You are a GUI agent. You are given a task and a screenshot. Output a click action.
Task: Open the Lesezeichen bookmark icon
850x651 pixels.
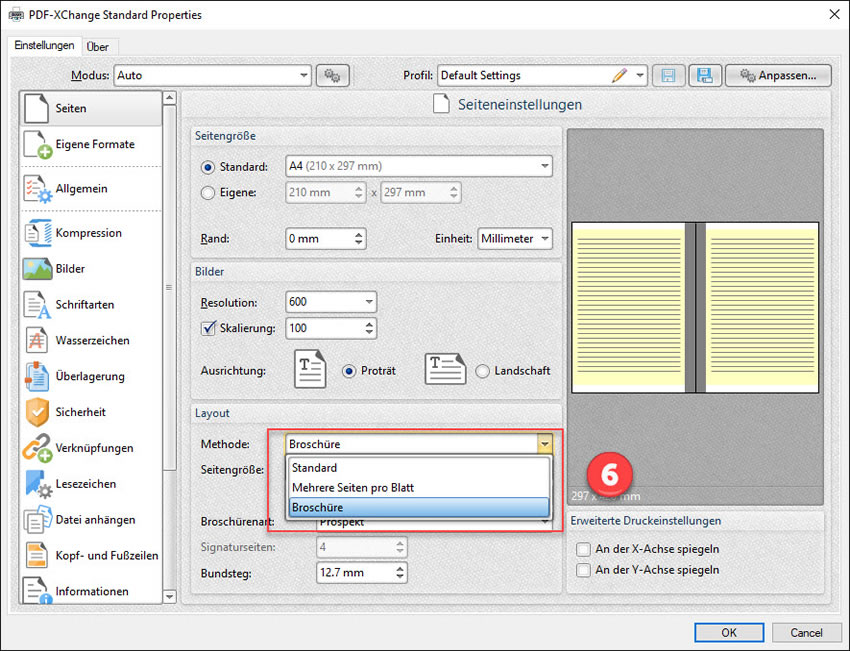point(37,484)
